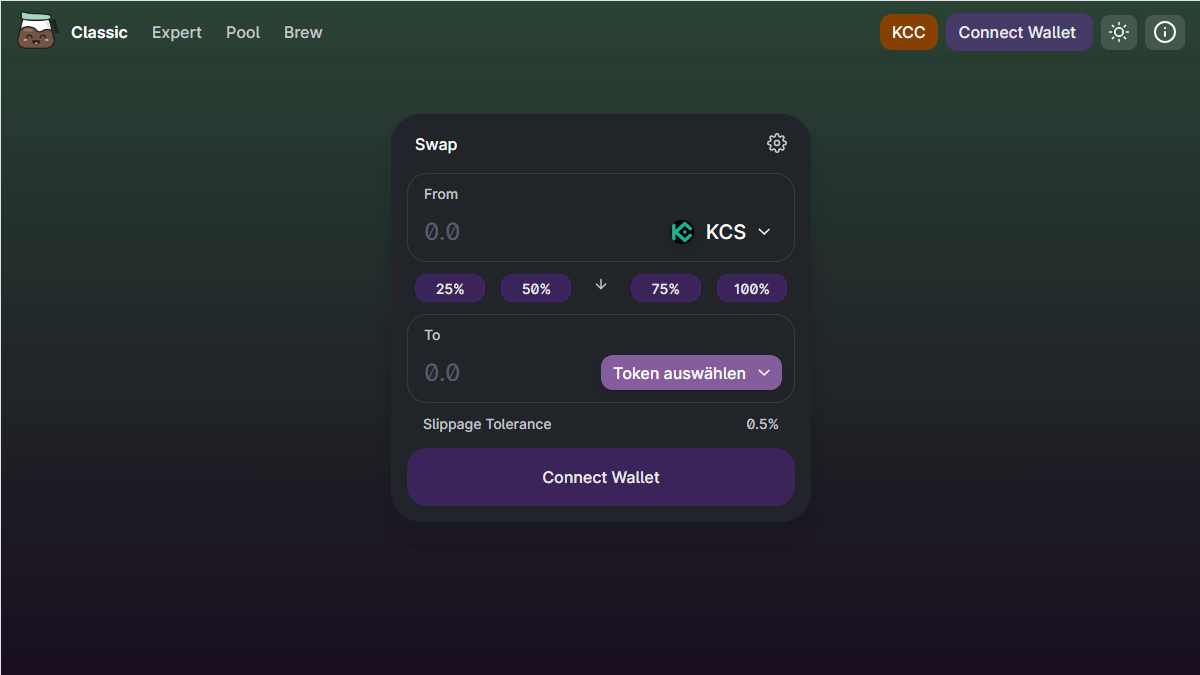Open the KCC network selector
The height and width of the screenshot is (675, 1200).
click(908, 32)
